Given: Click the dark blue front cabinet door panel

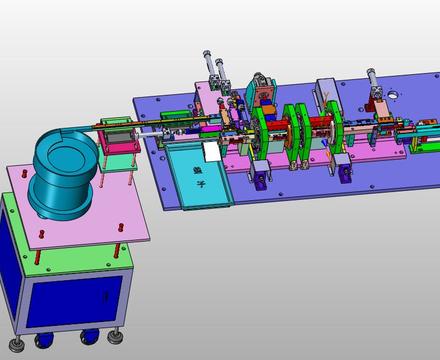Looking at the screenshot, I should coord(74,302).
